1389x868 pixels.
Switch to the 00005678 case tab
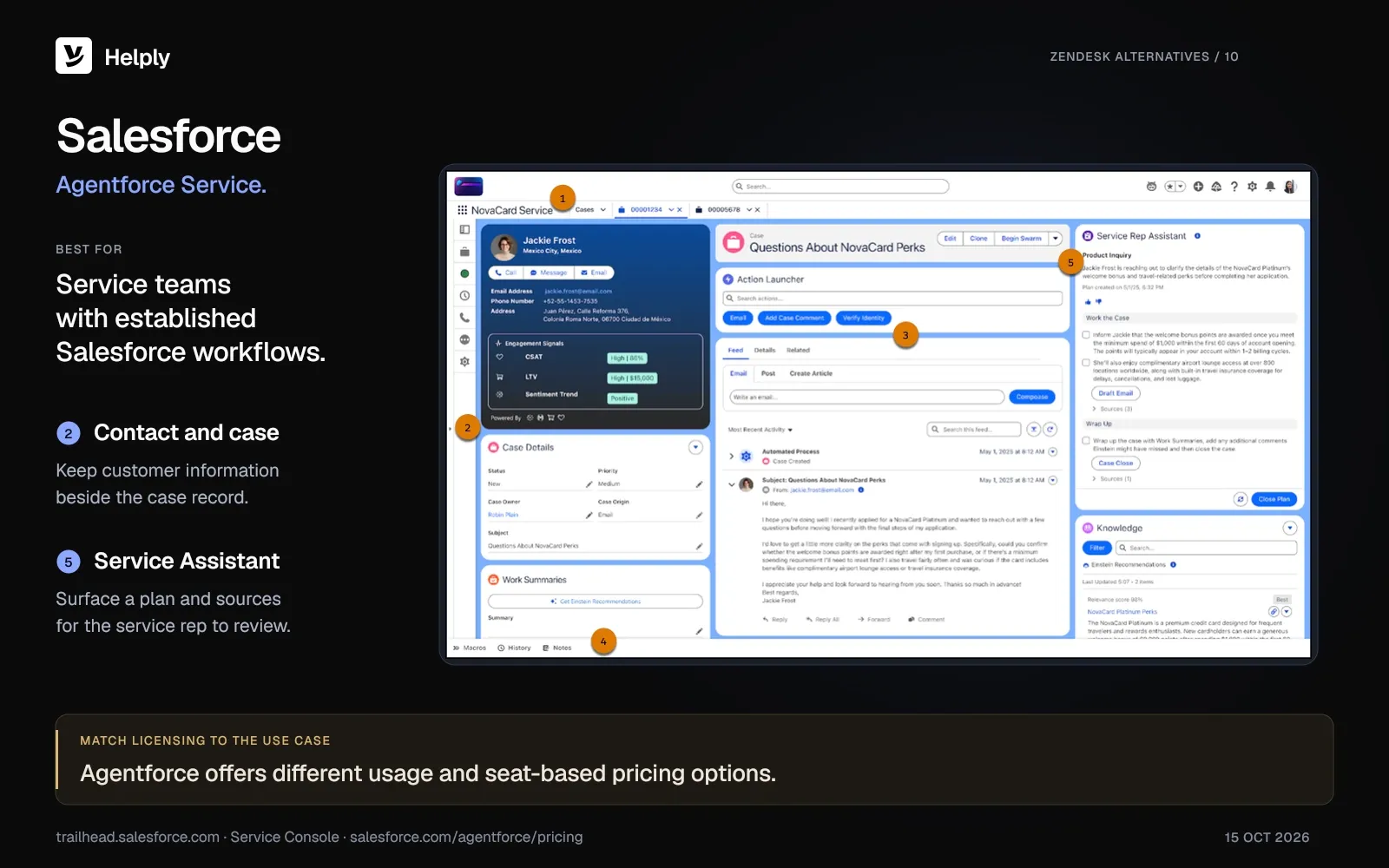723,210
